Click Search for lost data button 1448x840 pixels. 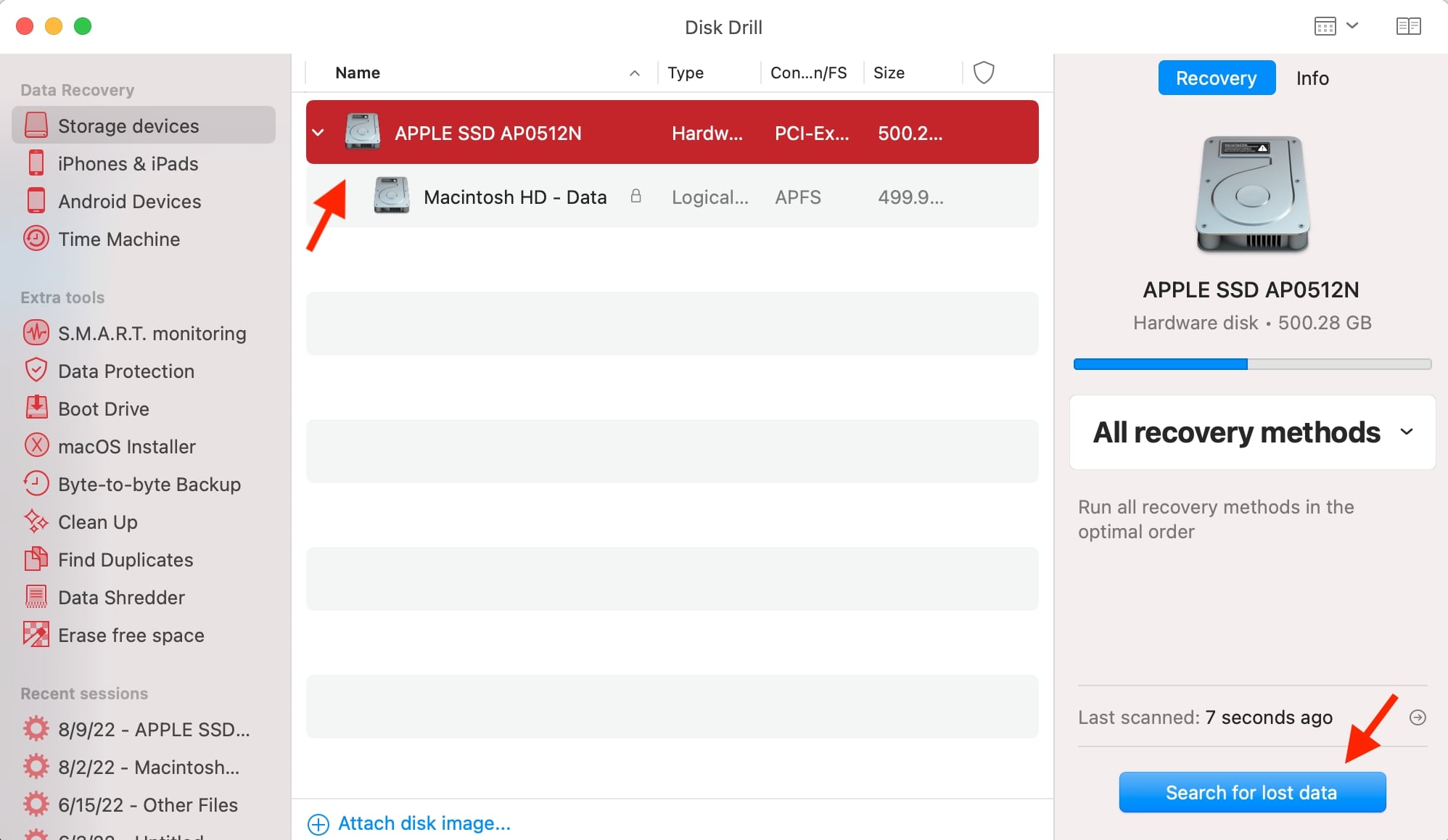point(1251,792)
